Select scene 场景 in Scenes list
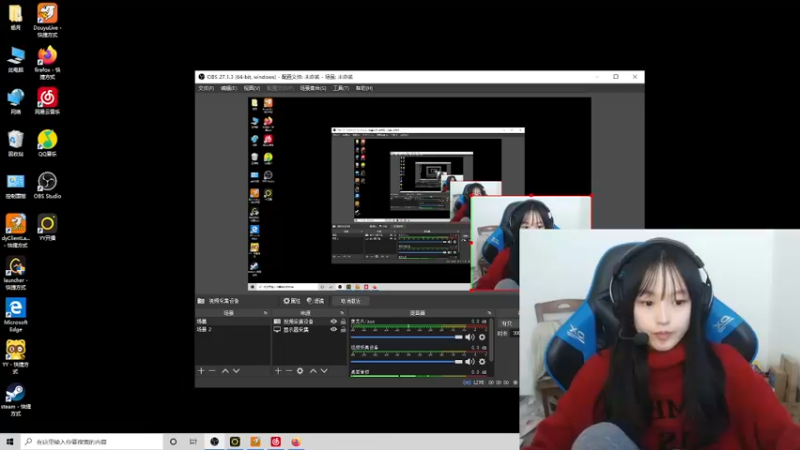The height and width of the screenshot is (450, 800). [233, 321]
